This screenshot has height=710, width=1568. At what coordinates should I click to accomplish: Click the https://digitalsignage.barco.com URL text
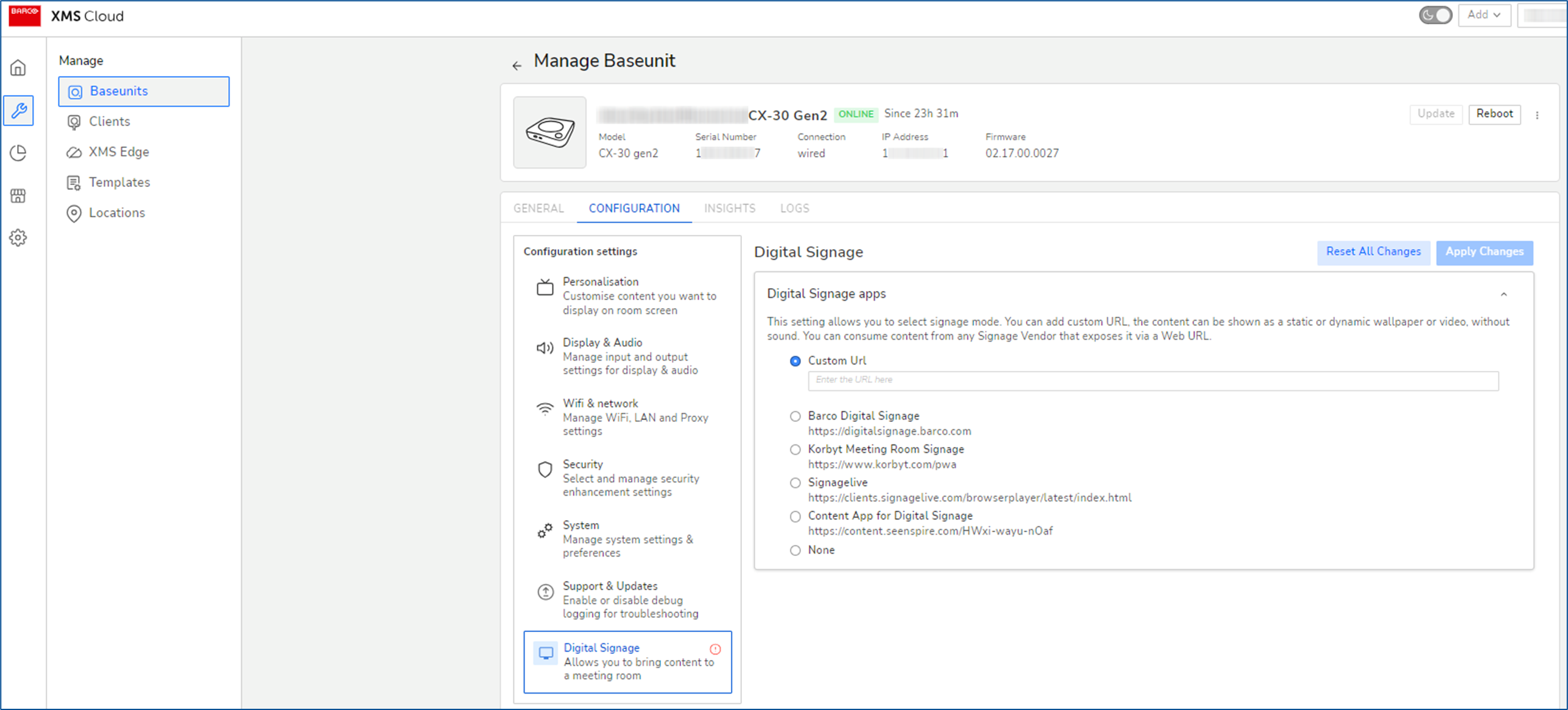tap(889, 431)
